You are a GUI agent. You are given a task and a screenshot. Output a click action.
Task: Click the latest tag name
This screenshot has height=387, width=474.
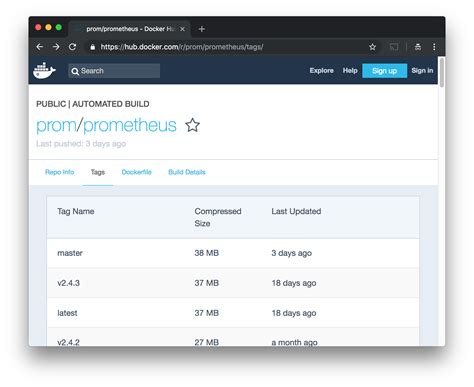(67, 313)
